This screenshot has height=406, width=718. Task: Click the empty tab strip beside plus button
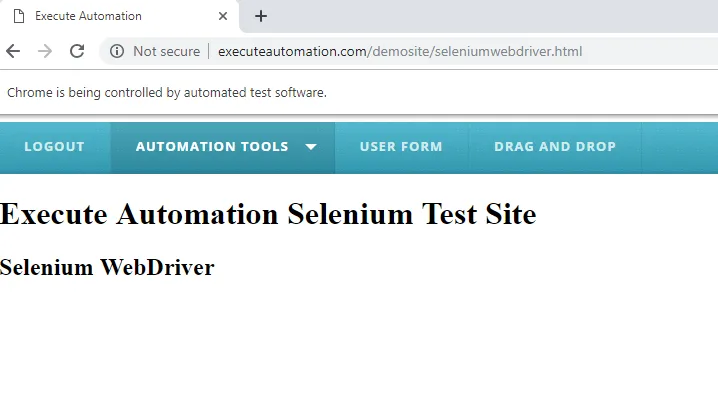click(480, 16)
